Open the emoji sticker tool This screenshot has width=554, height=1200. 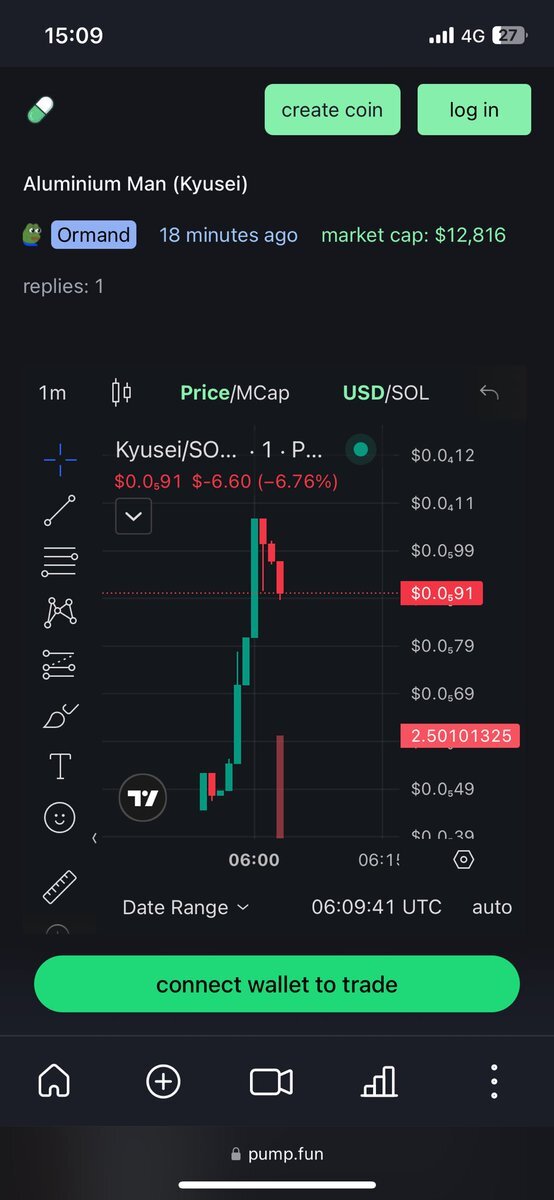click(x=60, y=819)
